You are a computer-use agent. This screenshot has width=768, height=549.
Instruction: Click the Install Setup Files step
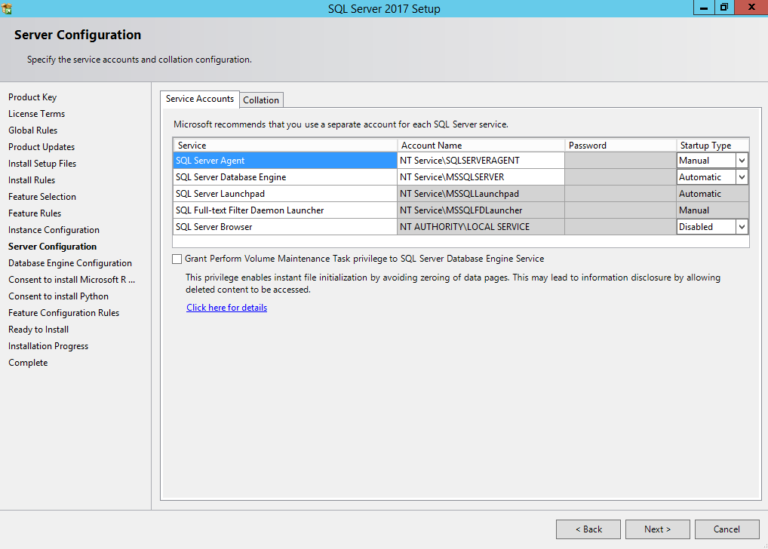click(x=42, y=164)
